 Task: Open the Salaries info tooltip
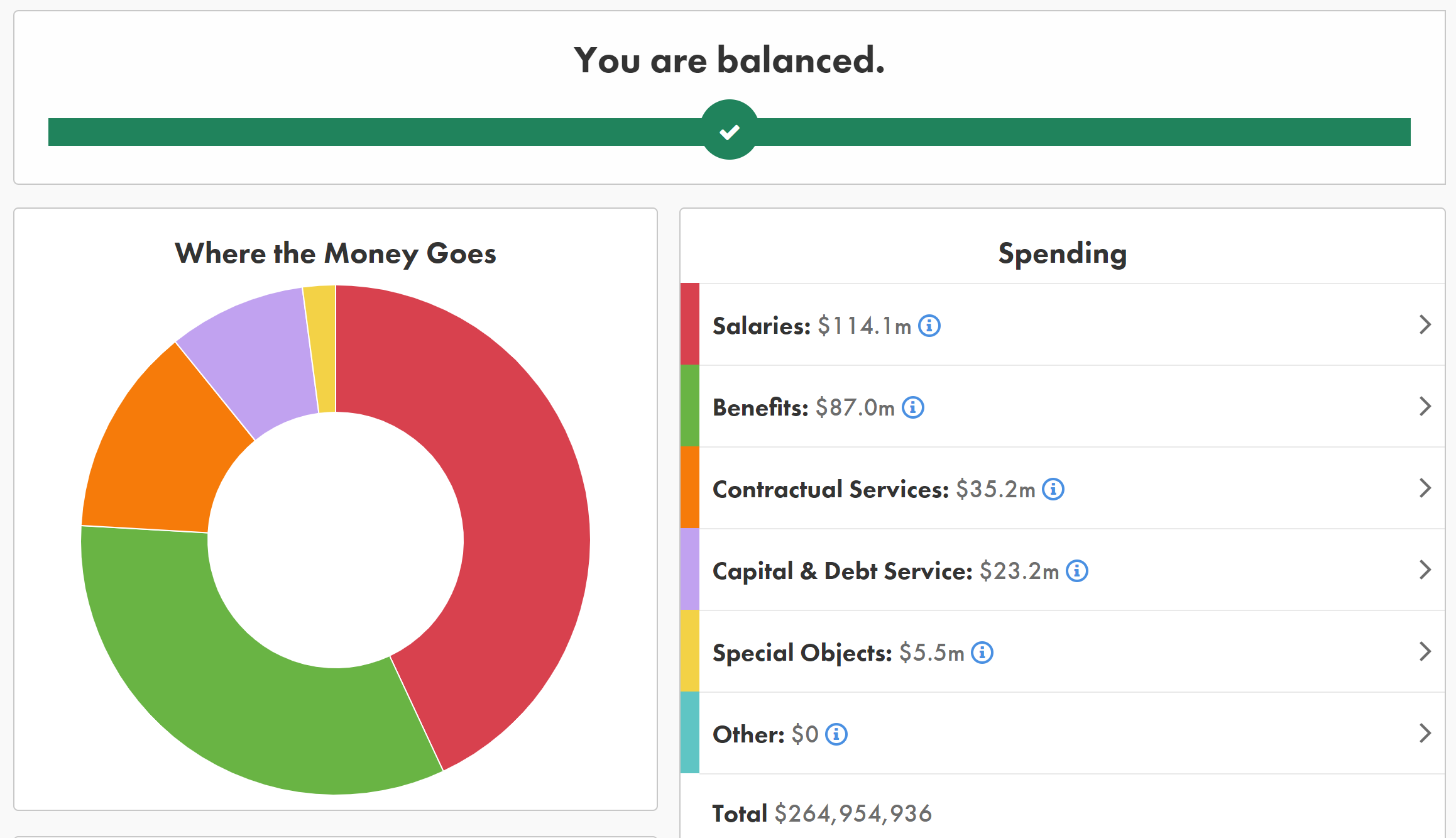pyautogui.click(x=930, y=326)
